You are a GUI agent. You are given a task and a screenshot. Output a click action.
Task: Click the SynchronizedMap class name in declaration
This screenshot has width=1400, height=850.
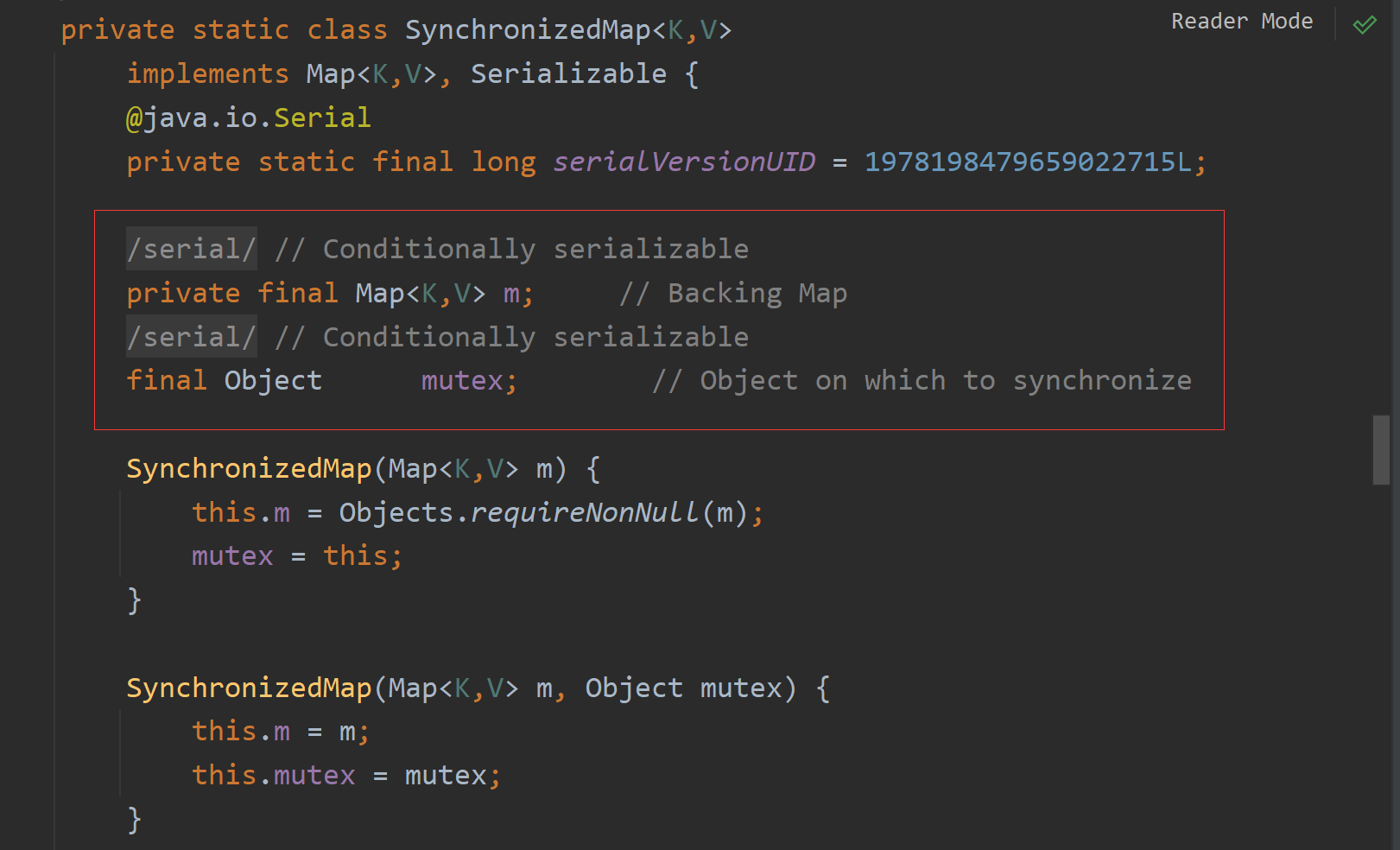(x=528, y=30)
